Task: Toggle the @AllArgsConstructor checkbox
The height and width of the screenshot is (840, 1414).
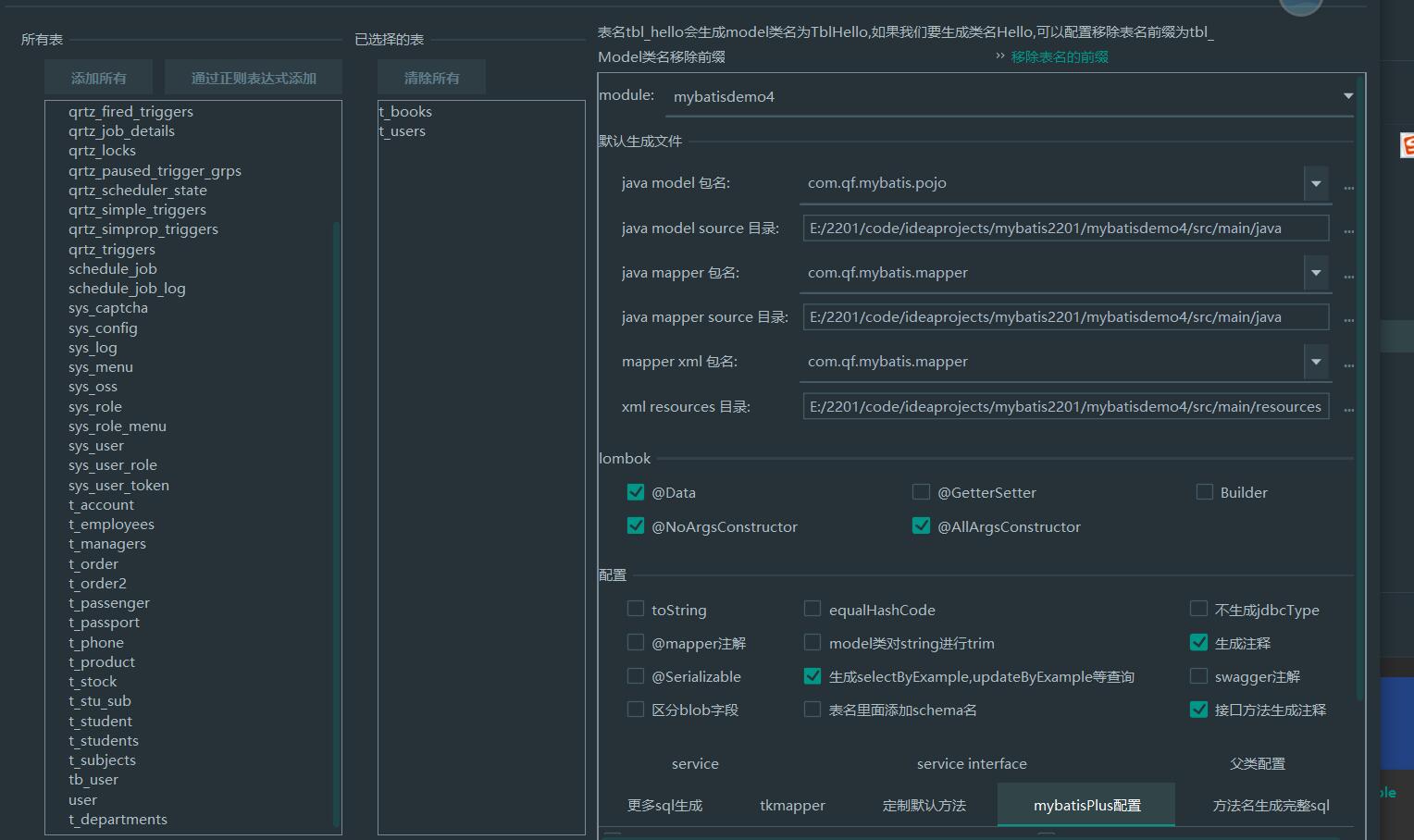Action: click(x=921, y=525)
